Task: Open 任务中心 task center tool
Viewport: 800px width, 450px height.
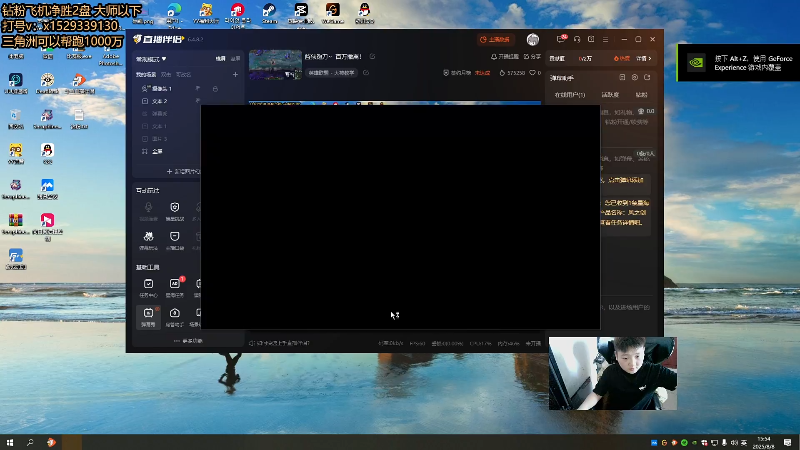Action: [148, 287]
